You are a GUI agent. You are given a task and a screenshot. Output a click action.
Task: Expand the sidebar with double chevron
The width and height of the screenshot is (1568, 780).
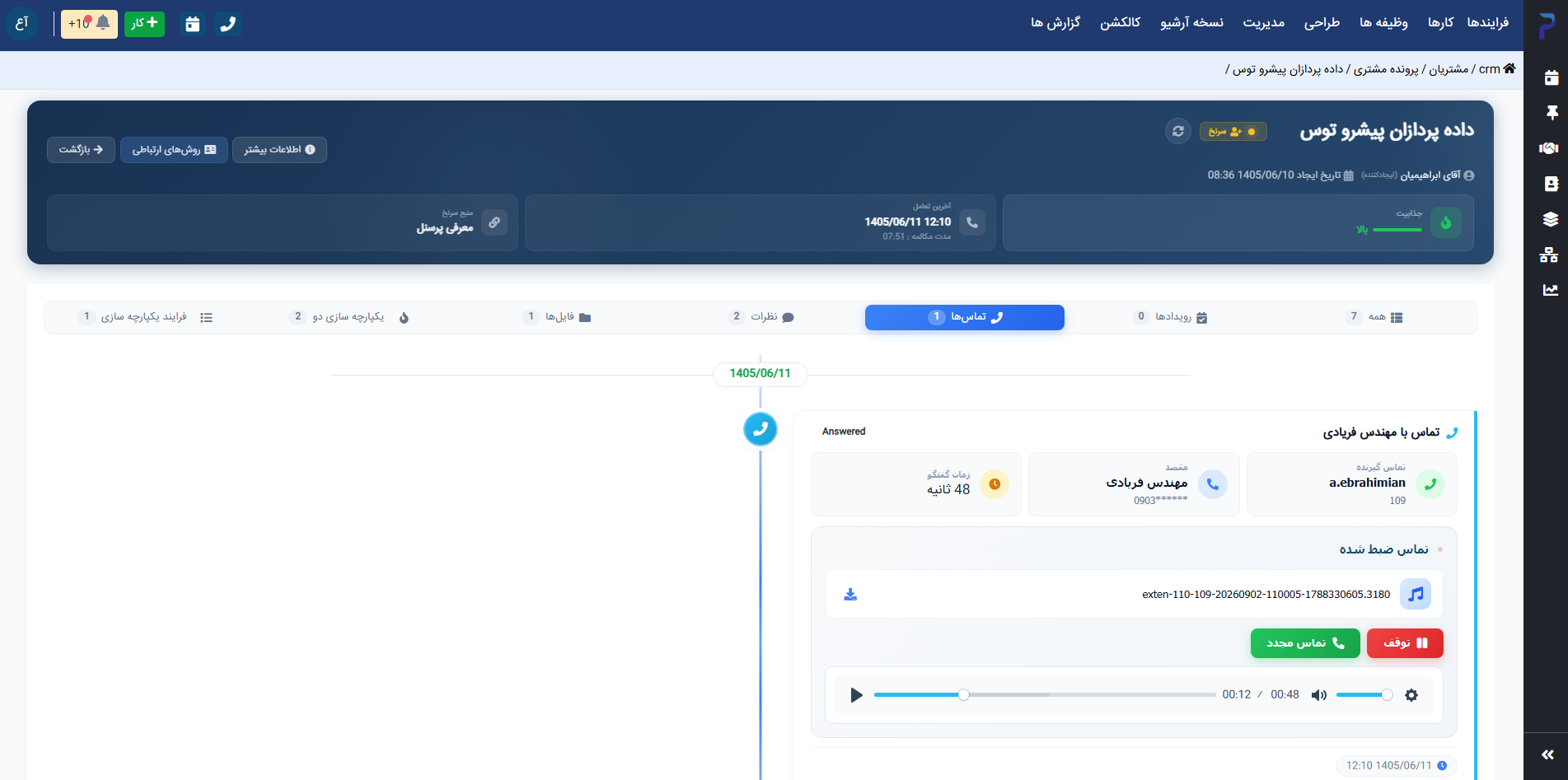pos(1547,754)
